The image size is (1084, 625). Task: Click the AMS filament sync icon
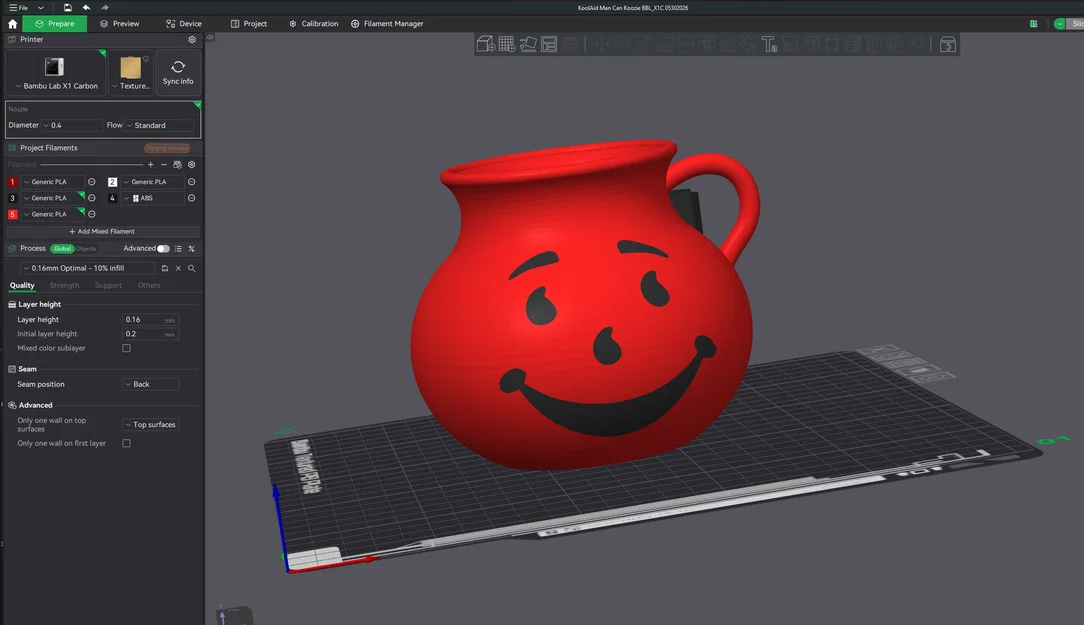coord(178,165)
